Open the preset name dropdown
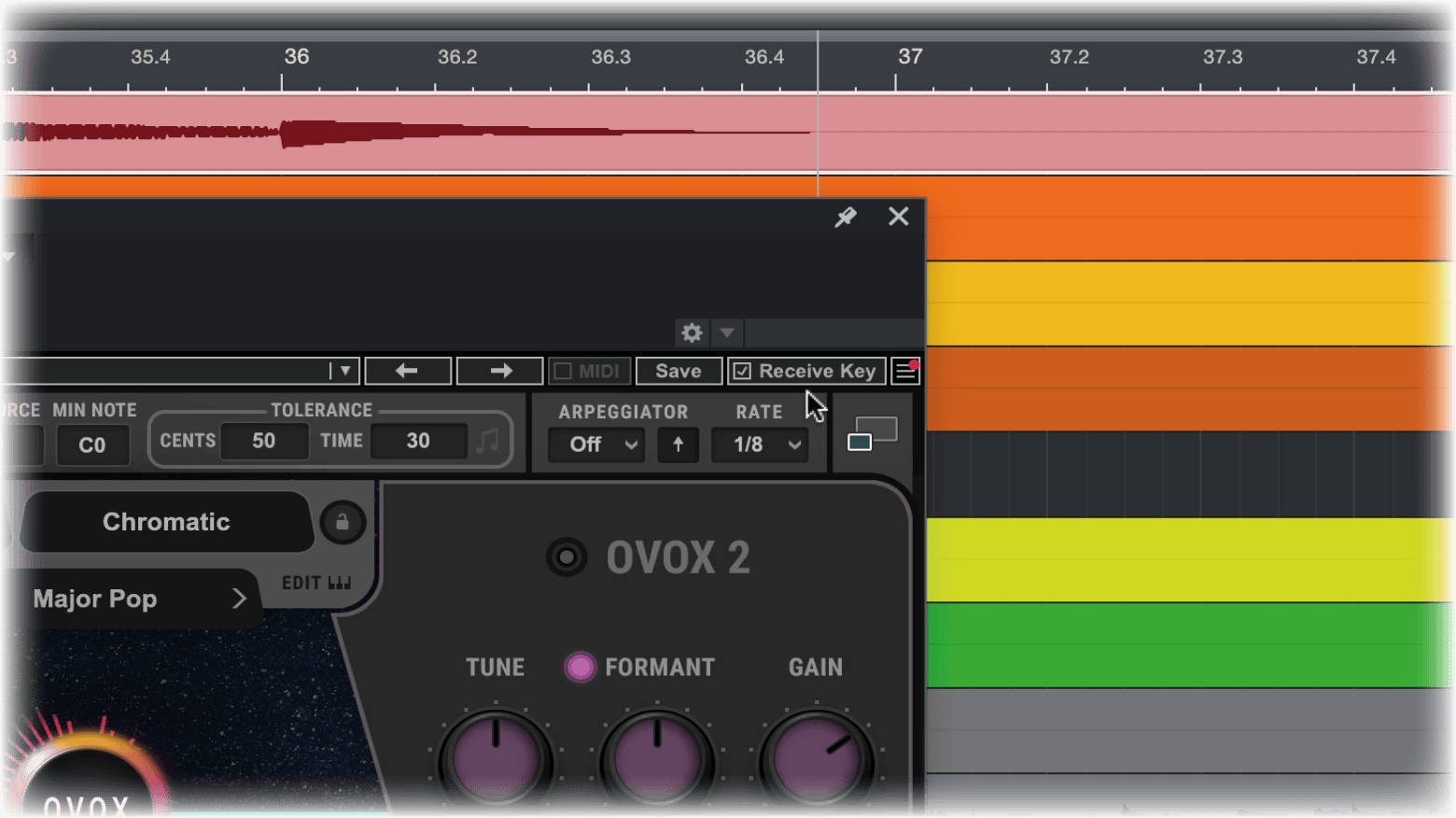 point(344,371)
